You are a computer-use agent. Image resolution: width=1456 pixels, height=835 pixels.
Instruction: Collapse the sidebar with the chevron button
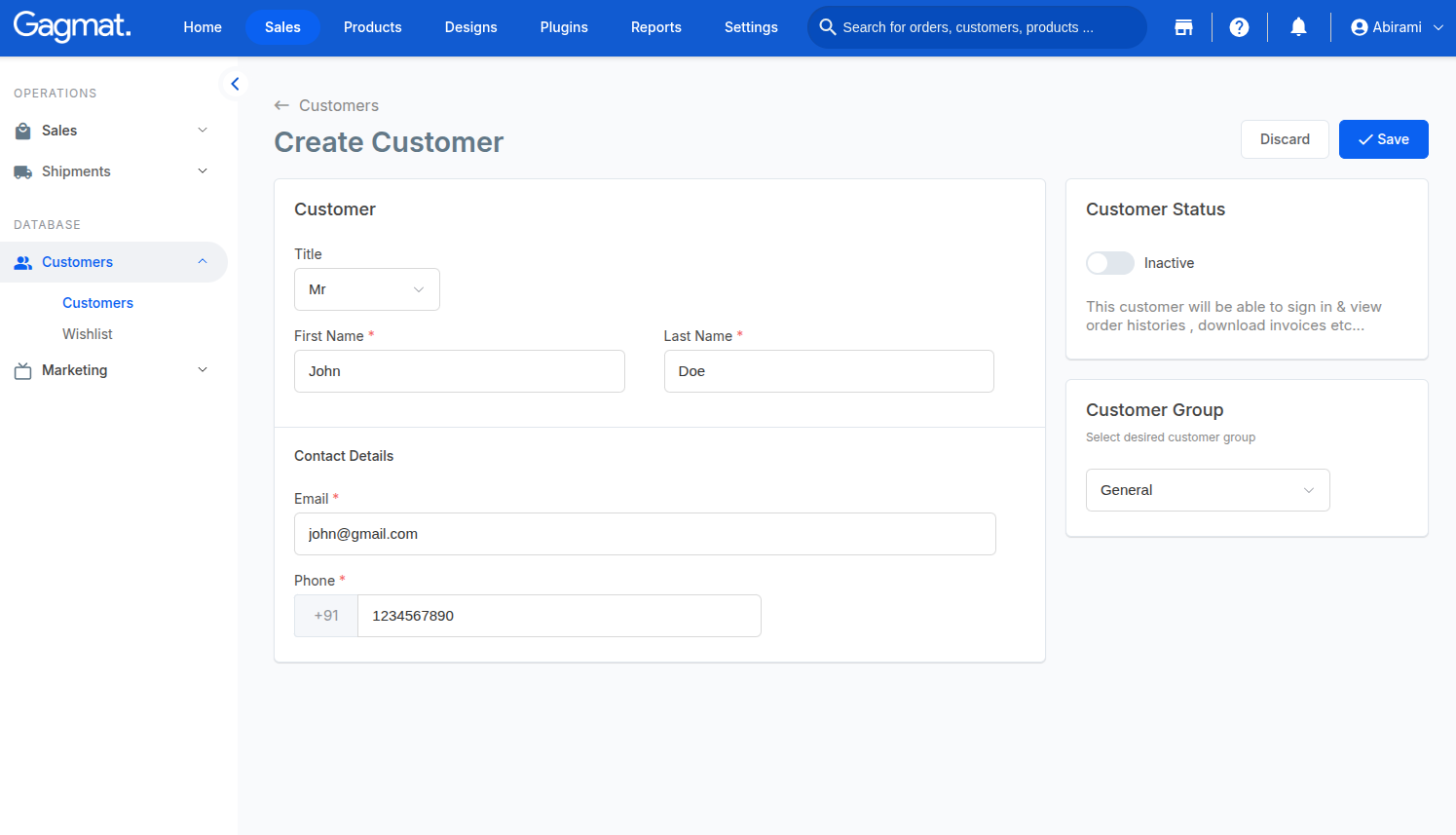pyautogui.click(x=234, y=84)
